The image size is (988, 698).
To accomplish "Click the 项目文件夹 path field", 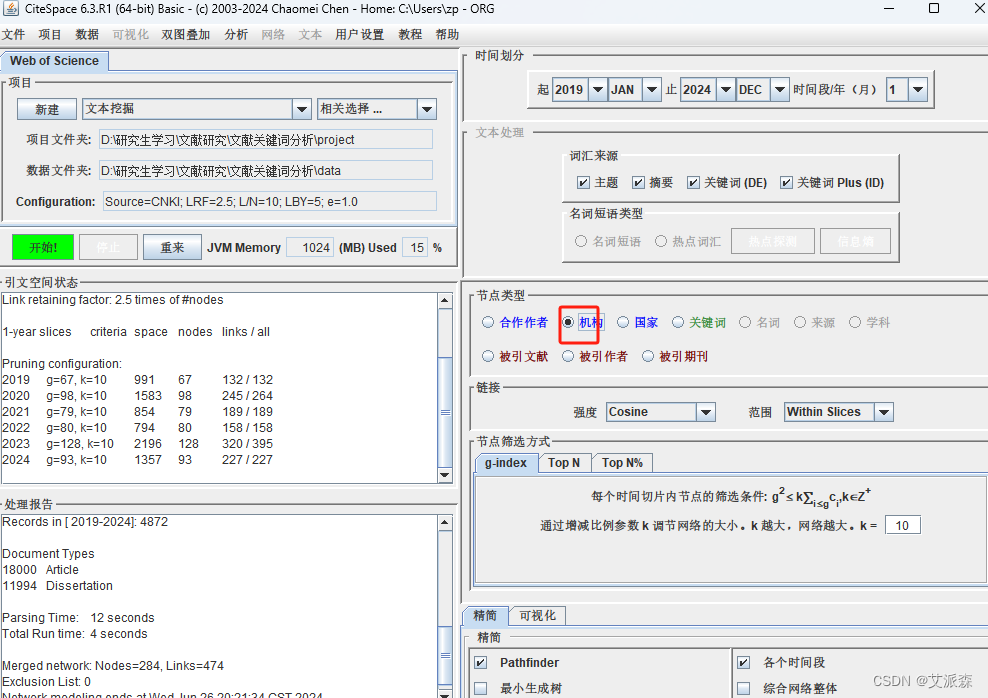I will click(266, 139).
